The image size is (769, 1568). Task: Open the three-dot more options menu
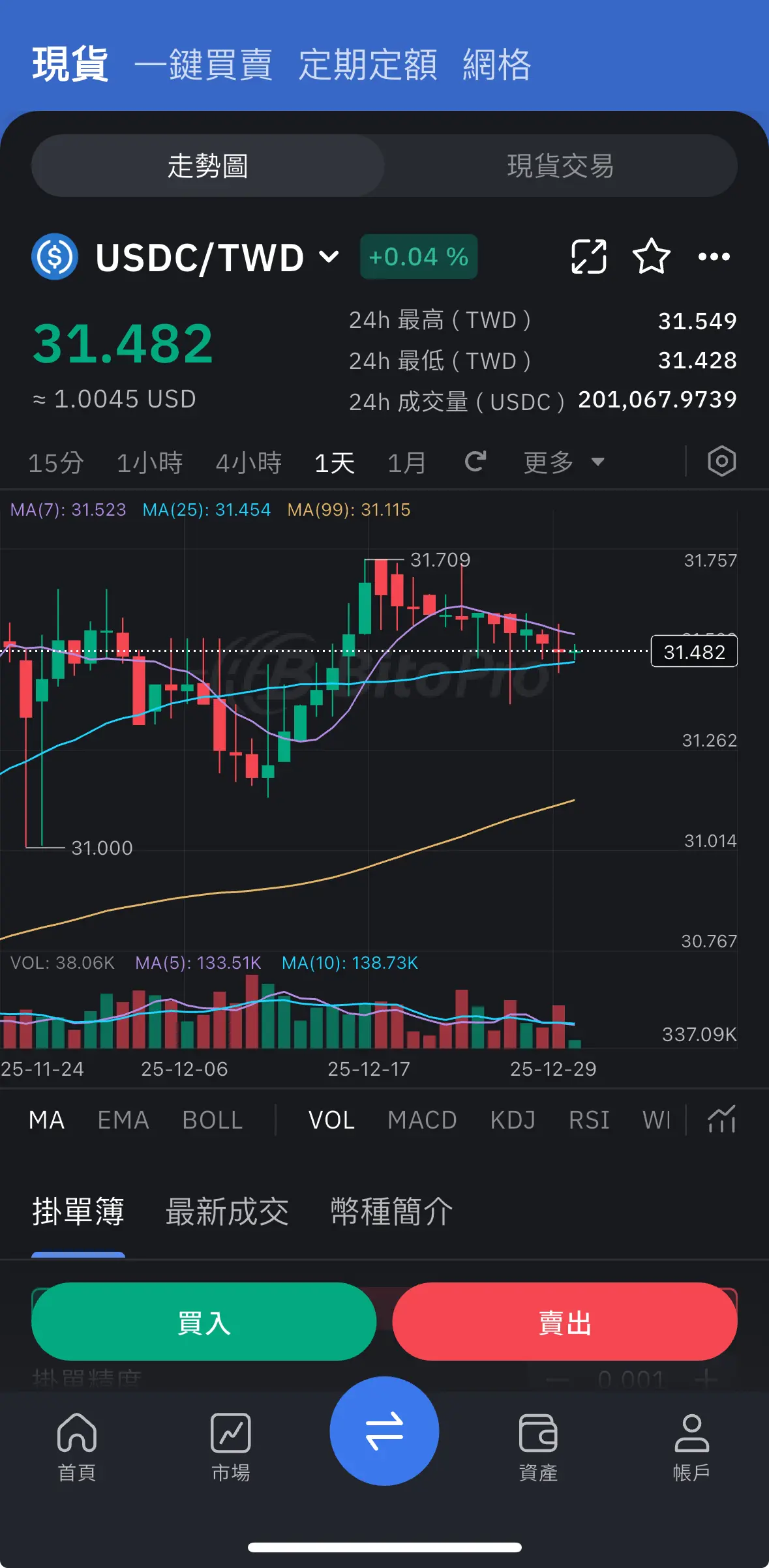pos(714,256)
